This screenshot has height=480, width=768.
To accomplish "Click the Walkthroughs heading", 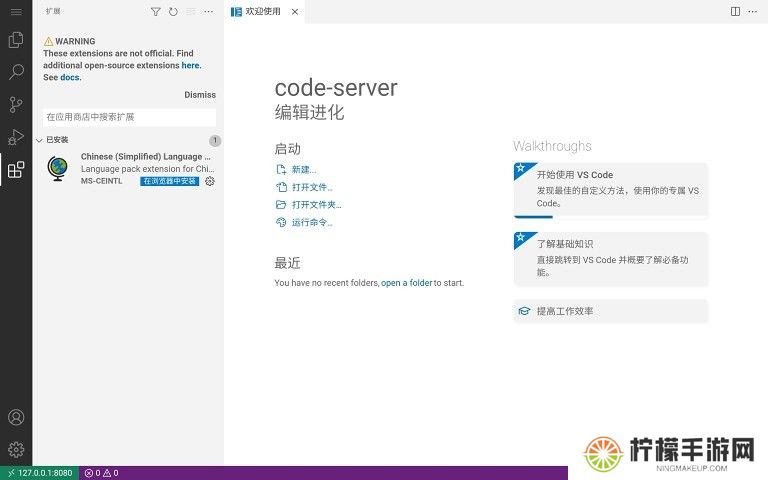I will (552, 146).
